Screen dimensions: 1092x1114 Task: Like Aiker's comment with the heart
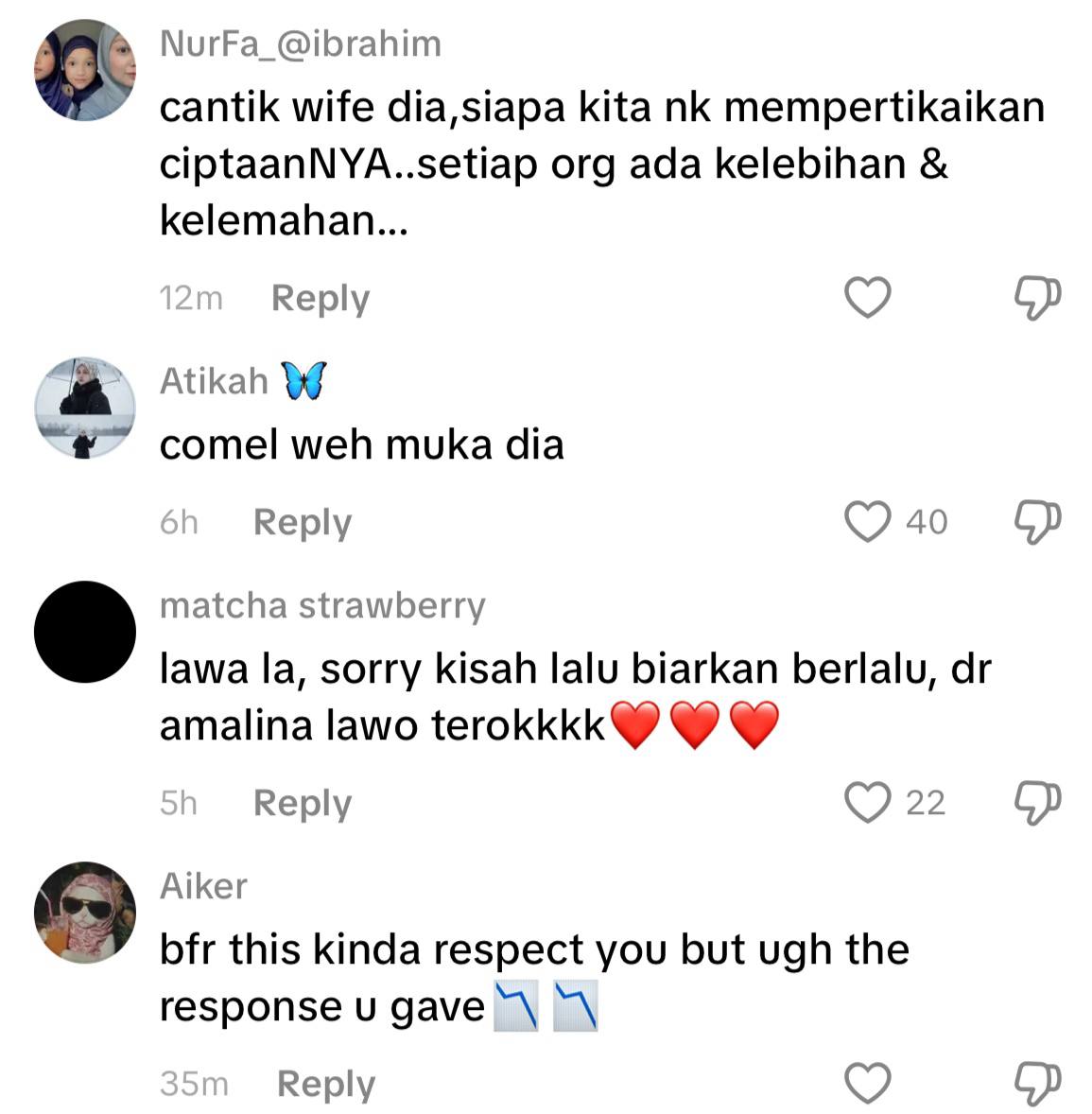coord(868,1083)
